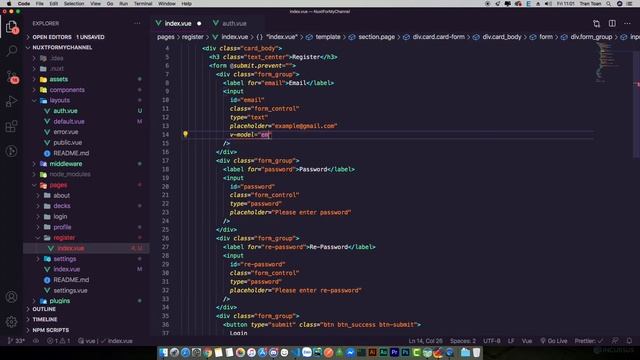Click Spaces: 2 indentation setting

point(463,341)
